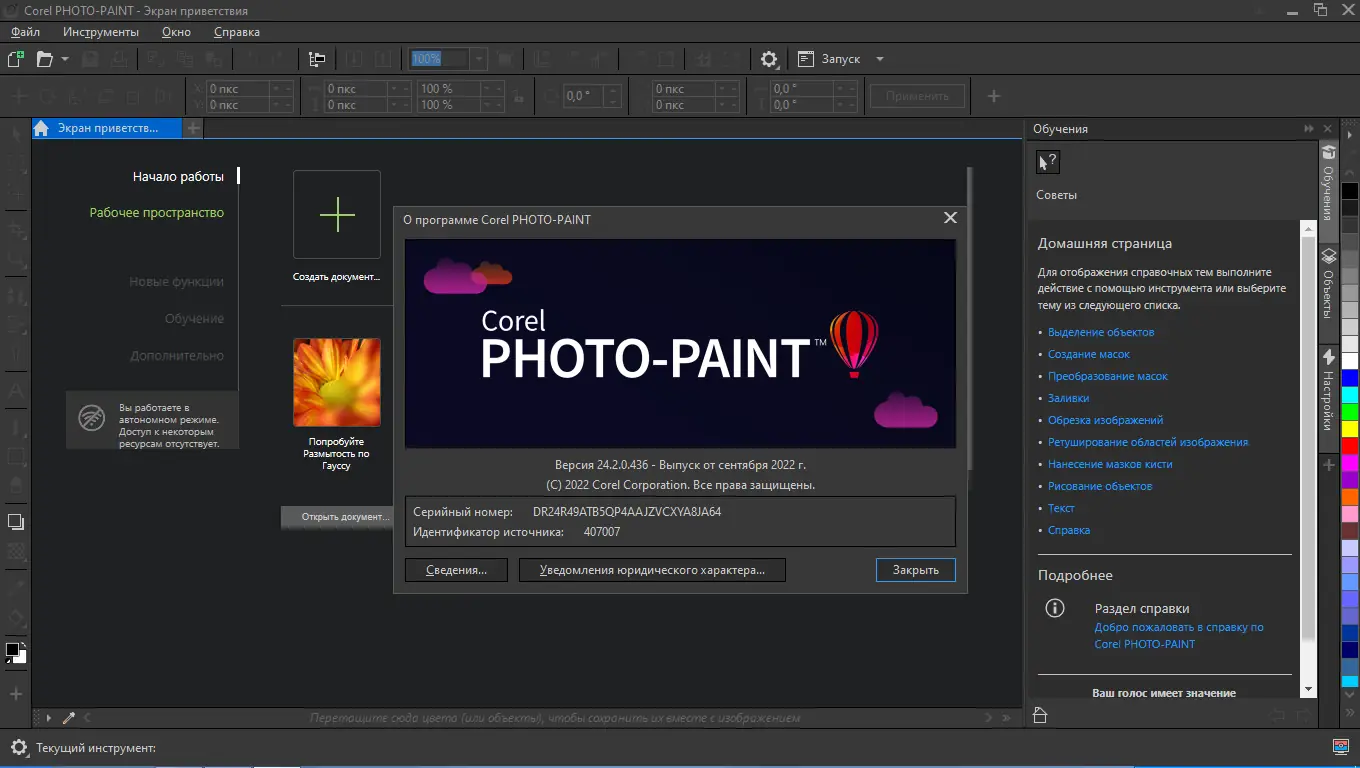Click the Сведения... button
This screenshot has width=1360, height=768.
tap(456, 570)
